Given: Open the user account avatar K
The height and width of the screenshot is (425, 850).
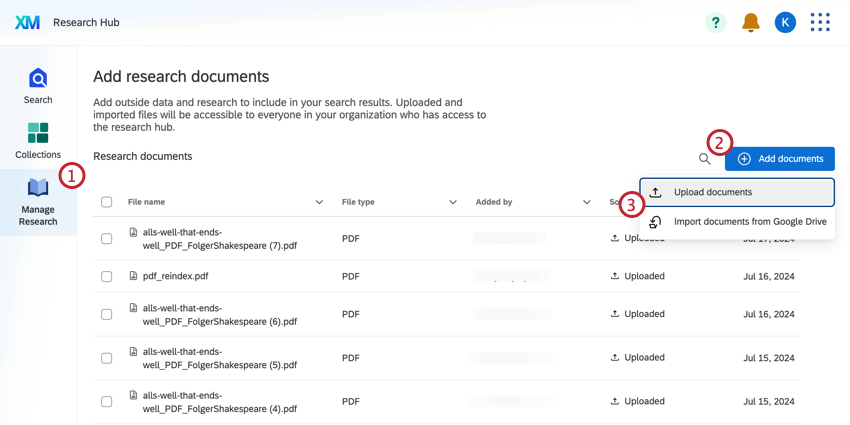Looking at the screenshot, I should point(785,22).
